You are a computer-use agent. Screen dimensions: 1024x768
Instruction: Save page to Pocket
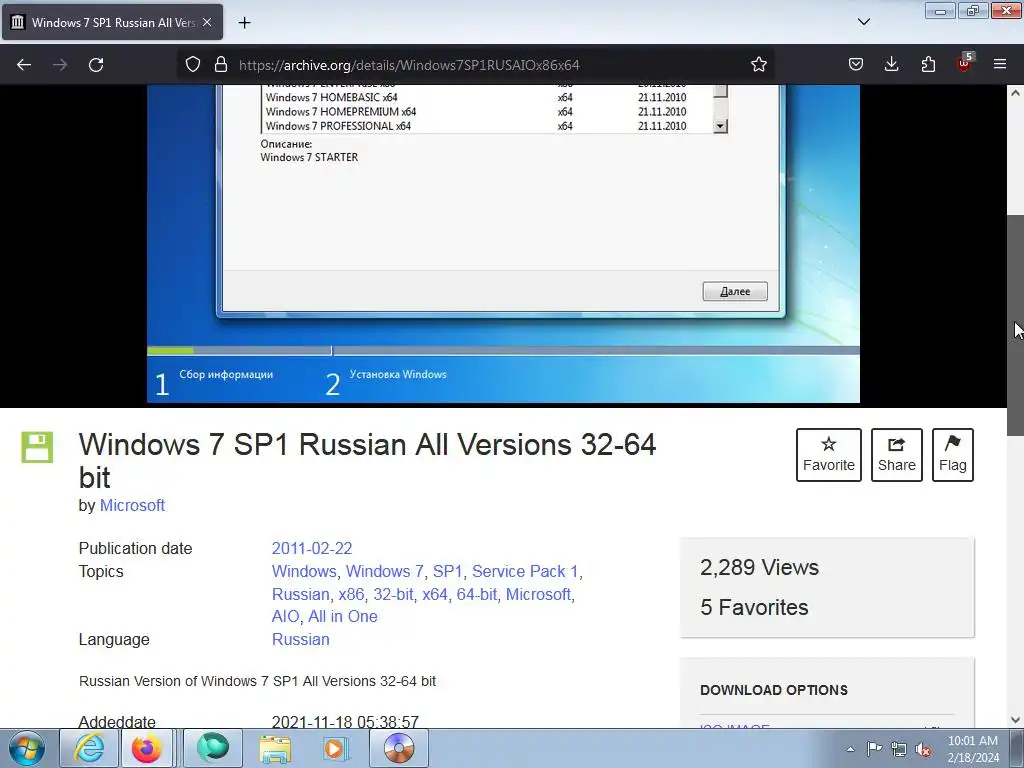pos(856,65)
